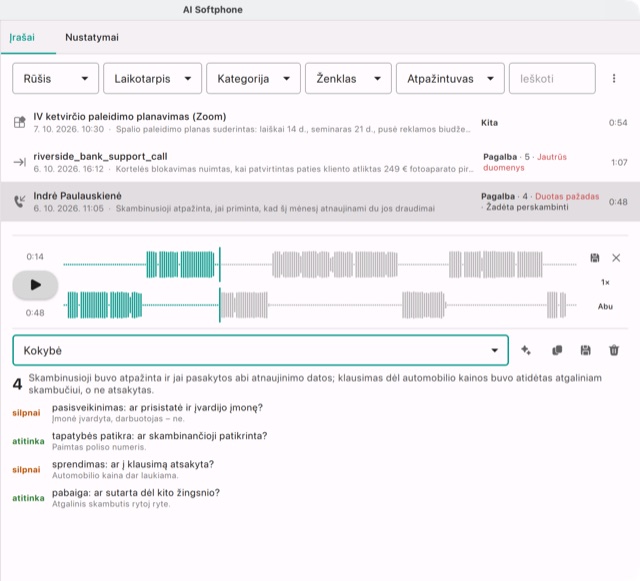Copy the analysis result
The width and height of the screenshot is (640, 581).
(x=557, y=350)
